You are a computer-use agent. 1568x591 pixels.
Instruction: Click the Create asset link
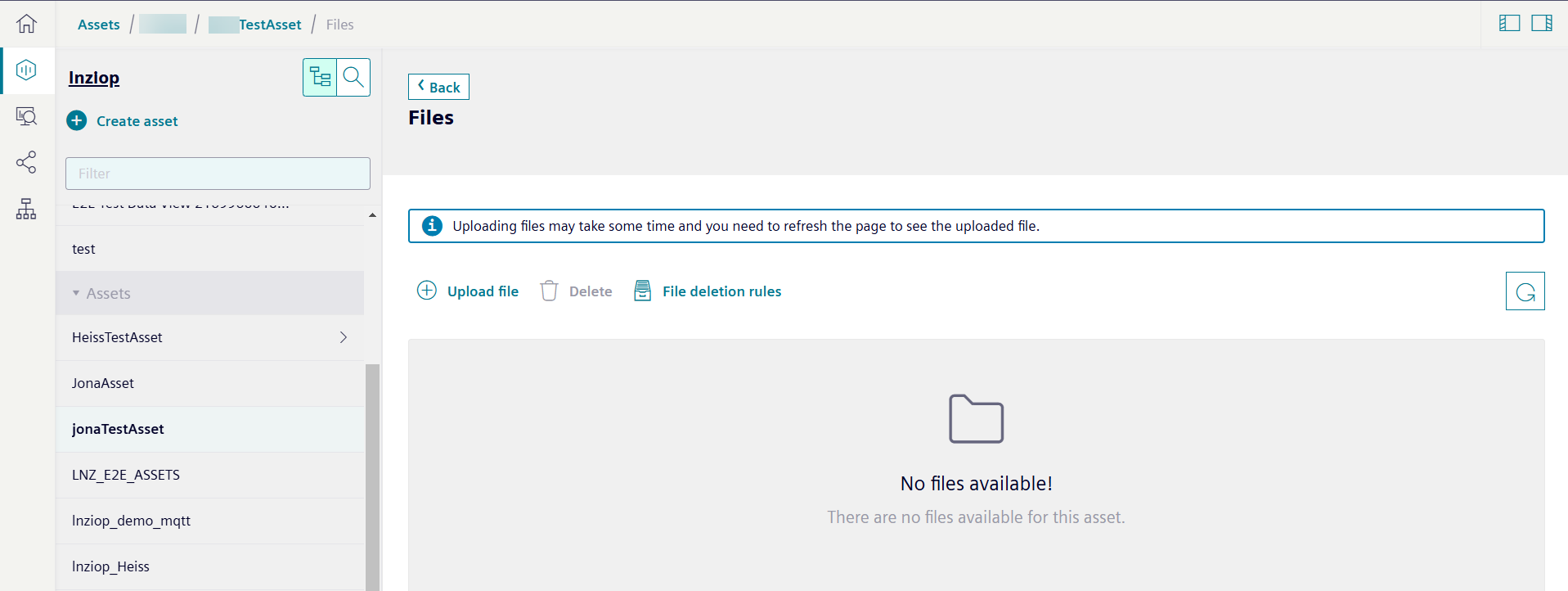coord(137,121)
